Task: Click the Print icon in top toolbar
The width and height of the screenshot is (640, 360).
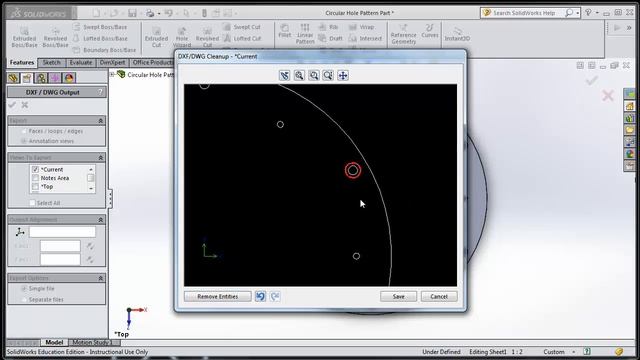Action: [x=150, y=13]
